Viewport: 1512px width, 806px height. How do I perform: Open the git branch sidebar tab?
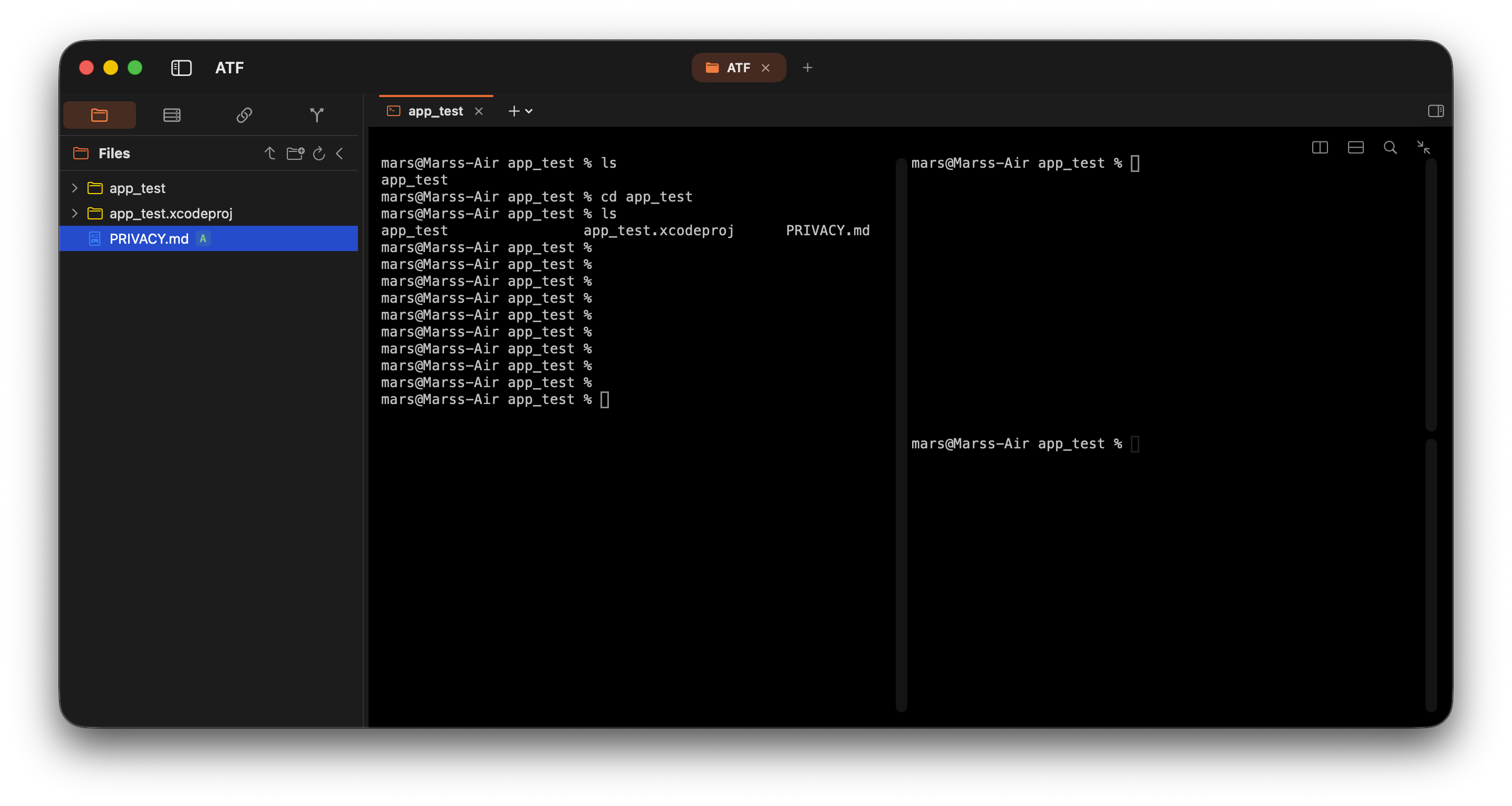click(x=317, y=114)
